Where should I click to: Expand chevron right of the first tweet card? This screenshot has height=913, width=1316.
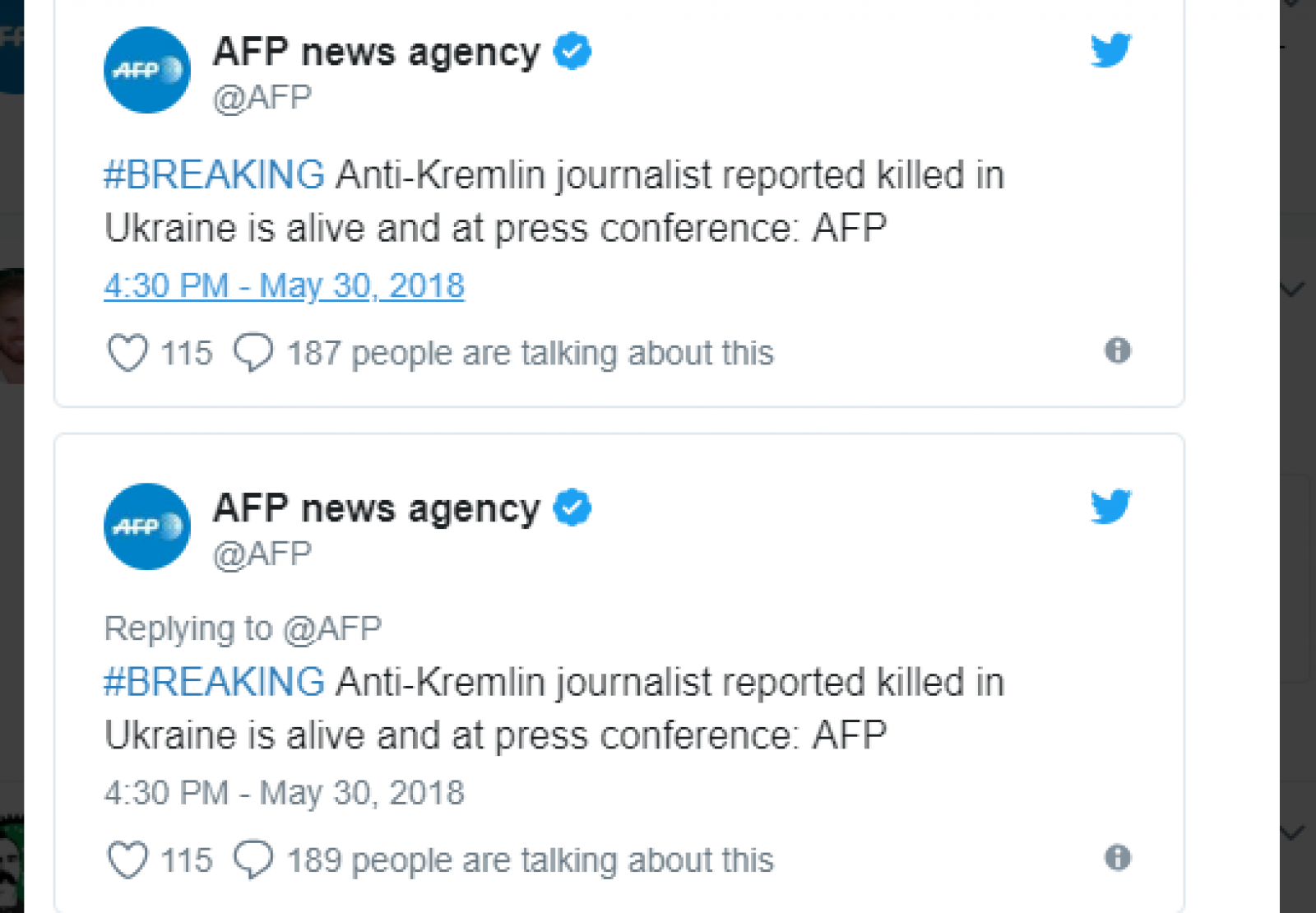1293,290
